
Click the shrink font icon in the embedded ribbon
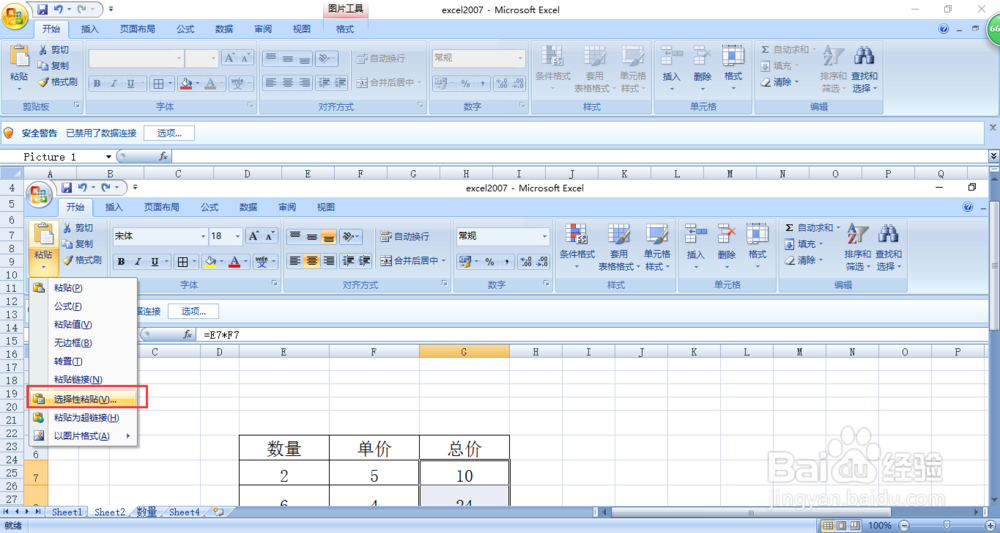click(x=270, y=236)
